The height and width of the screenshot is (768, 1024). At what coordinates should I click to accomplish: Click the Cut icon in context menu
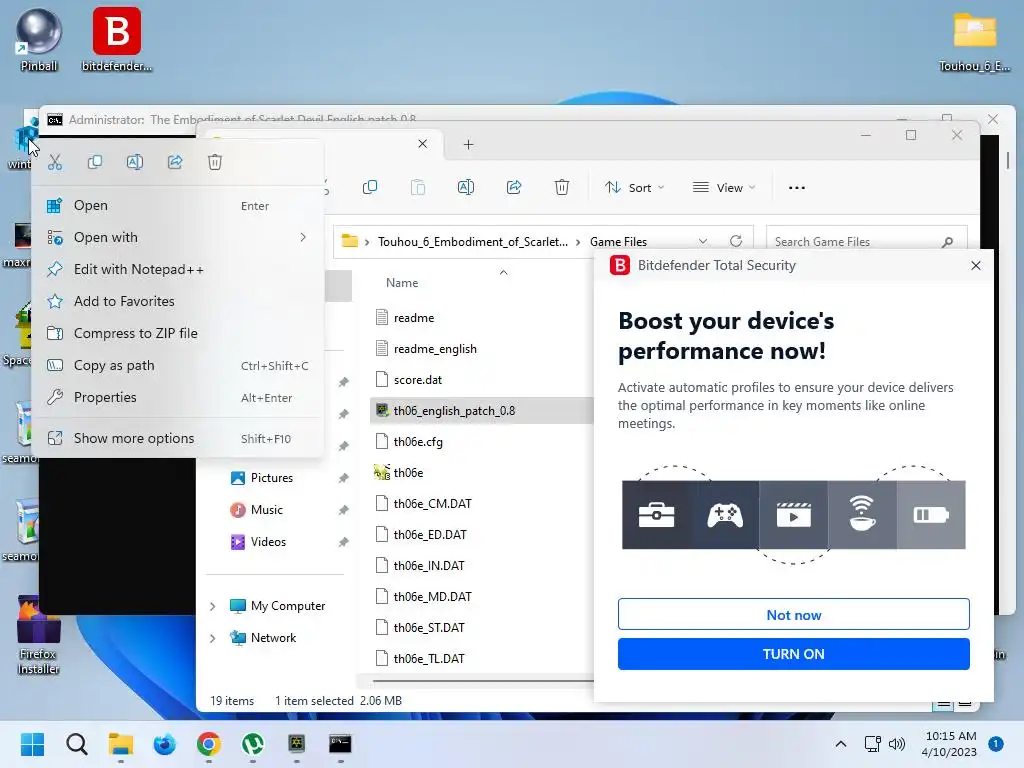[55, 162]
